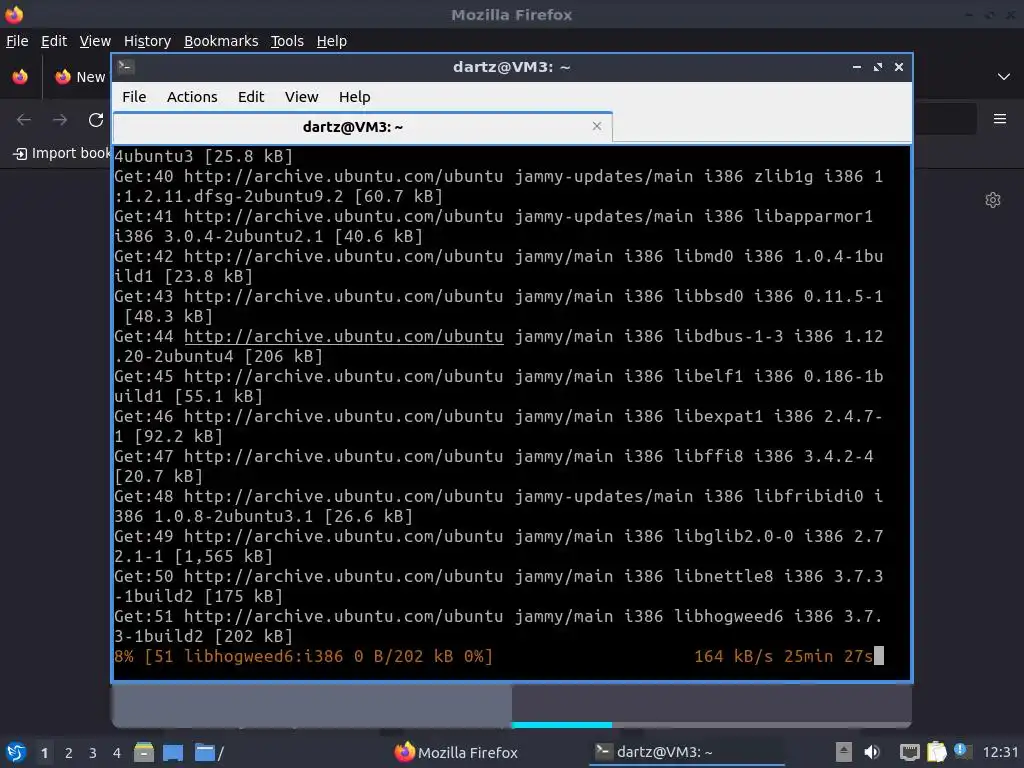Open the root folder launcher in taskbar
This screenshot has height=768, width=1024.
click(209, 752)
